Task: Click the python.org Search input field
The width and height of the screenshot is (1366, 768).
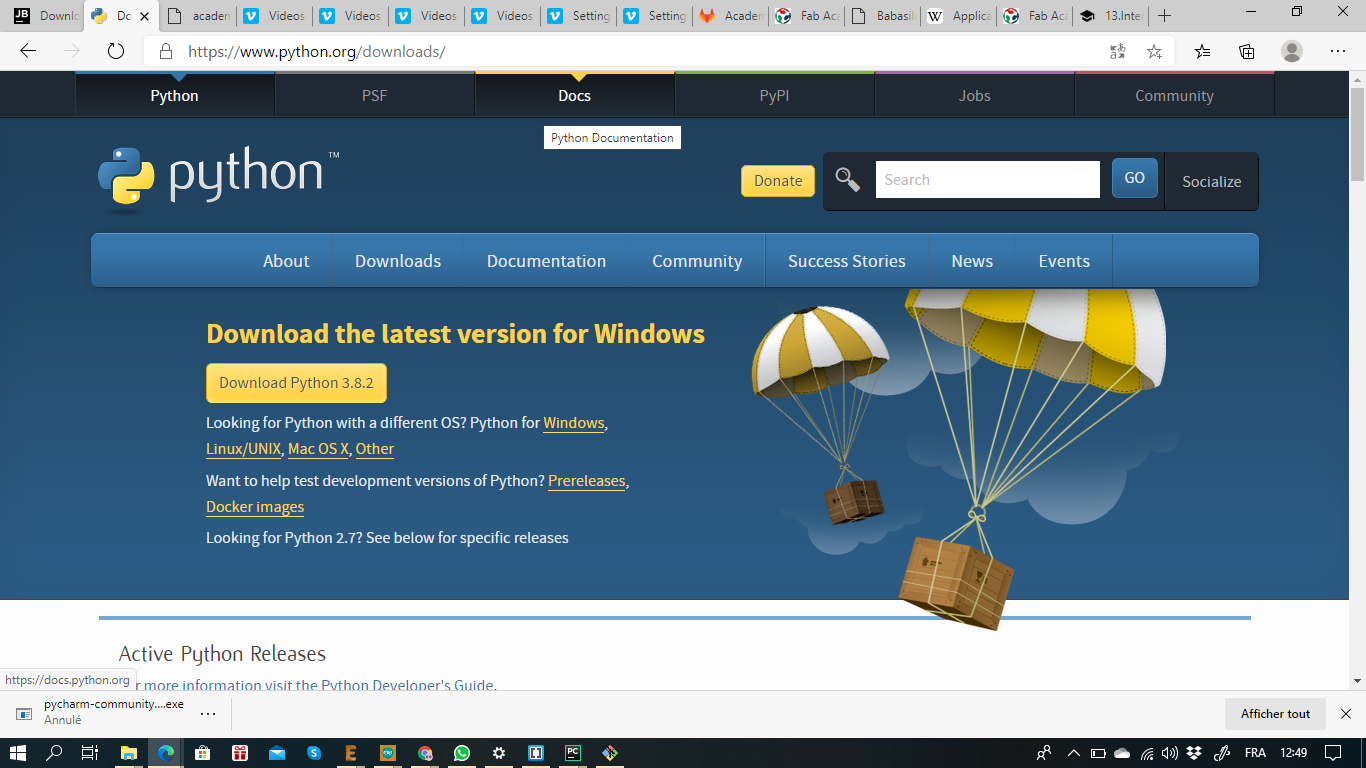Action: (x=988, y=180)
